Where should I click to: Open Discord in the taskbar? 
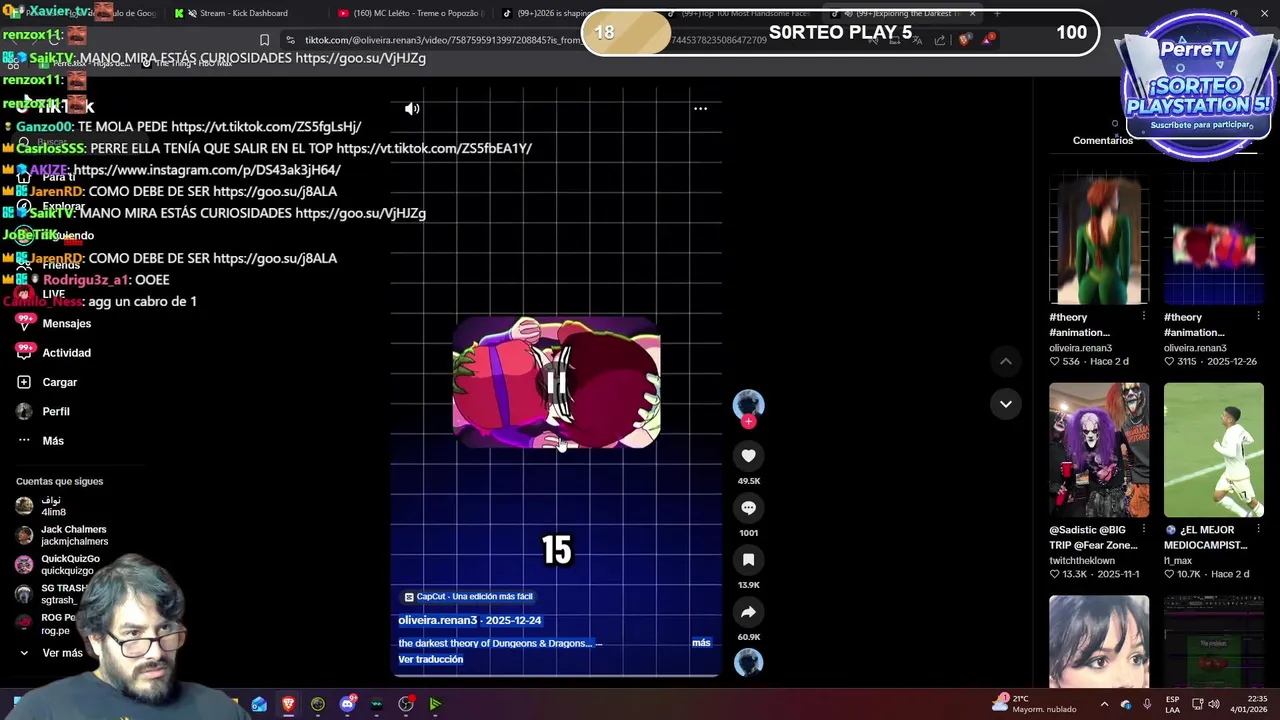click(347, 704)
